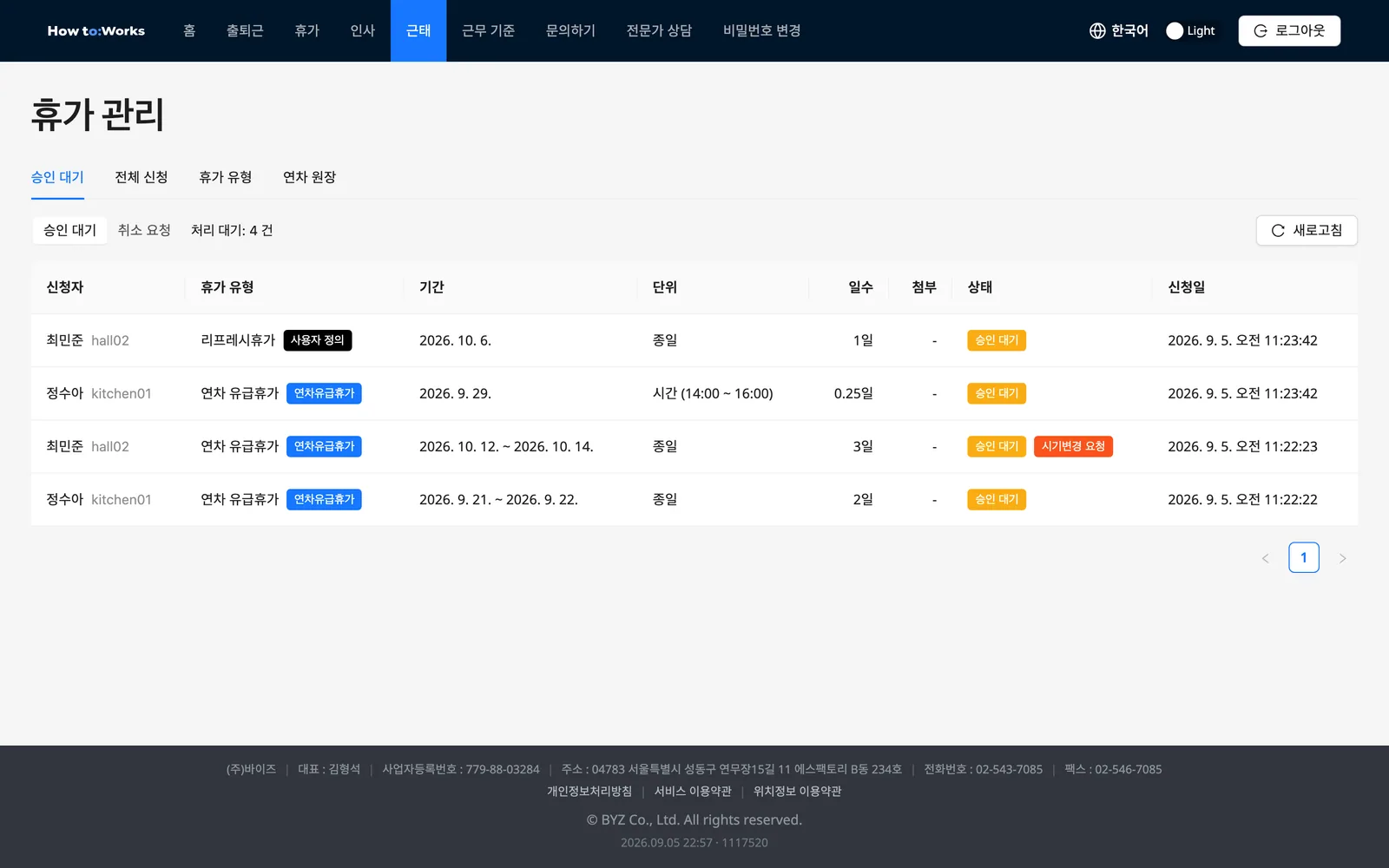The width and height of the screenshot is (1389, 868).
Task: Click 시간 (14:00 ~ 16:00) unit cell
Action: [x=713, y=393]
